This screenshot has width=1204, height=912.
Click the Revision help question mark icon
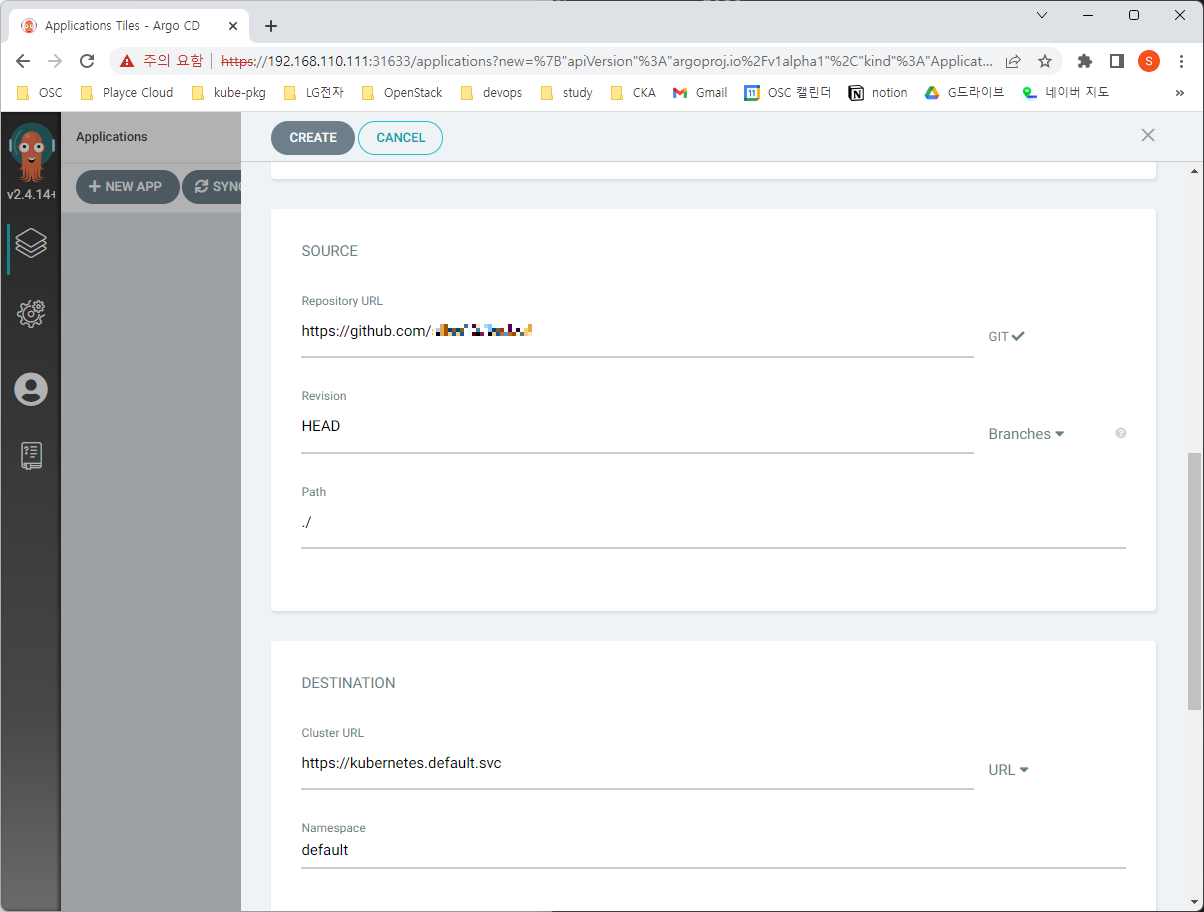tap(1121, 433)
